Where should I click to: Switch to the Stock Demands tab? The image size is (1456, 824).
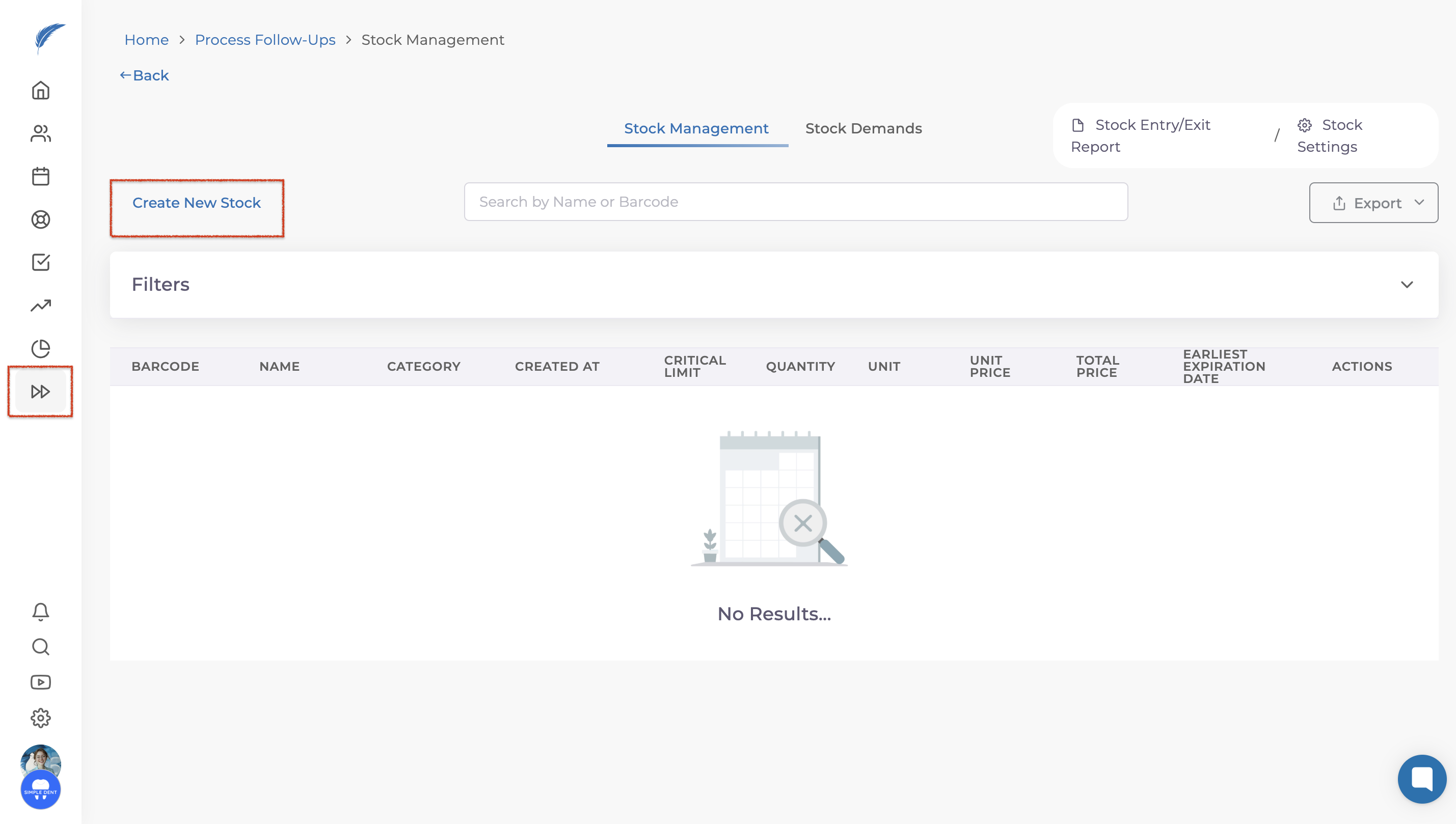[x=864, y=128]
